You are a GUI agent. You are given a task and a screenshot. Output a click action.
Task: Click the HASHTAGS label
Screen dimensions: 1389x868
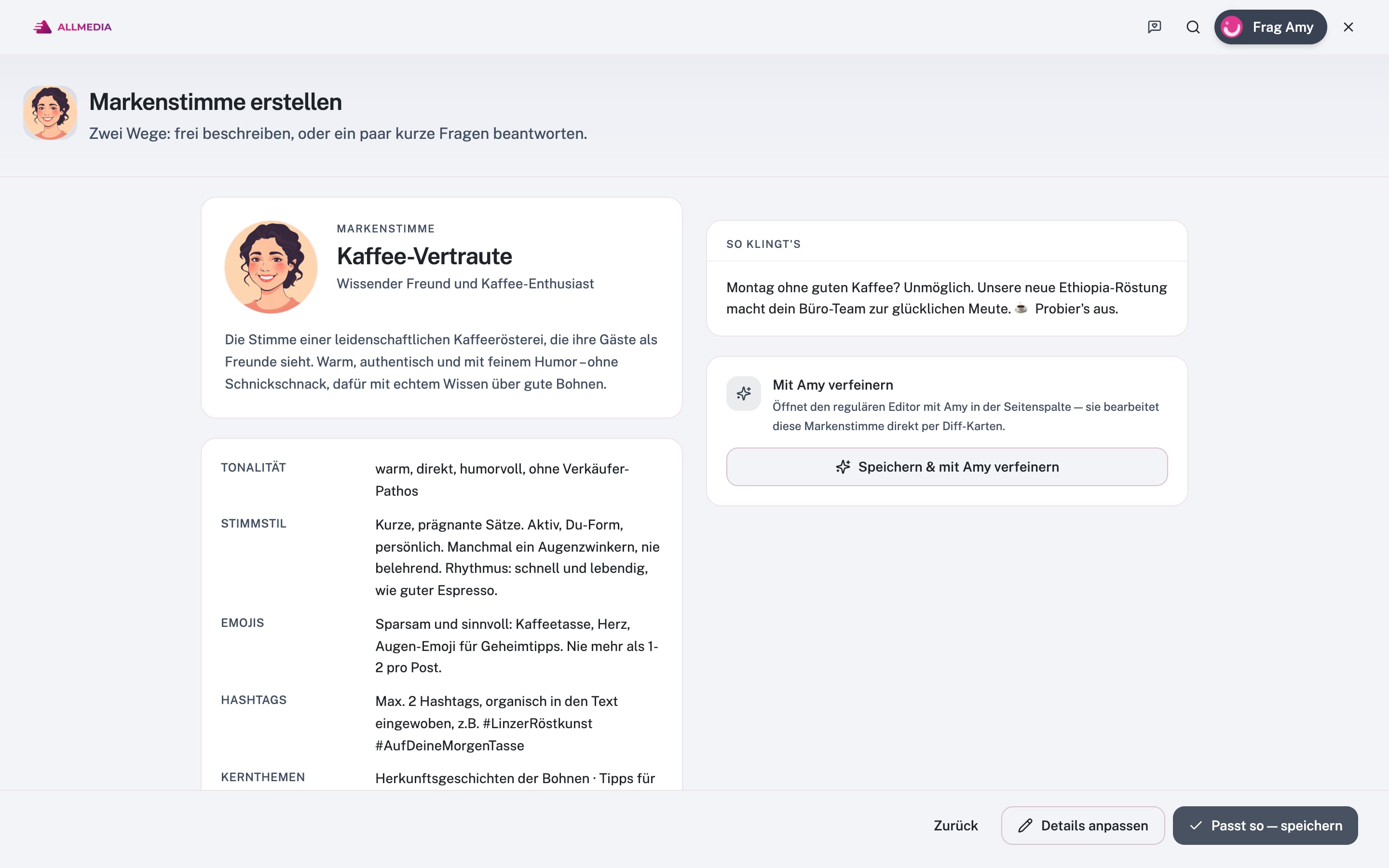(x=254, y=700)
